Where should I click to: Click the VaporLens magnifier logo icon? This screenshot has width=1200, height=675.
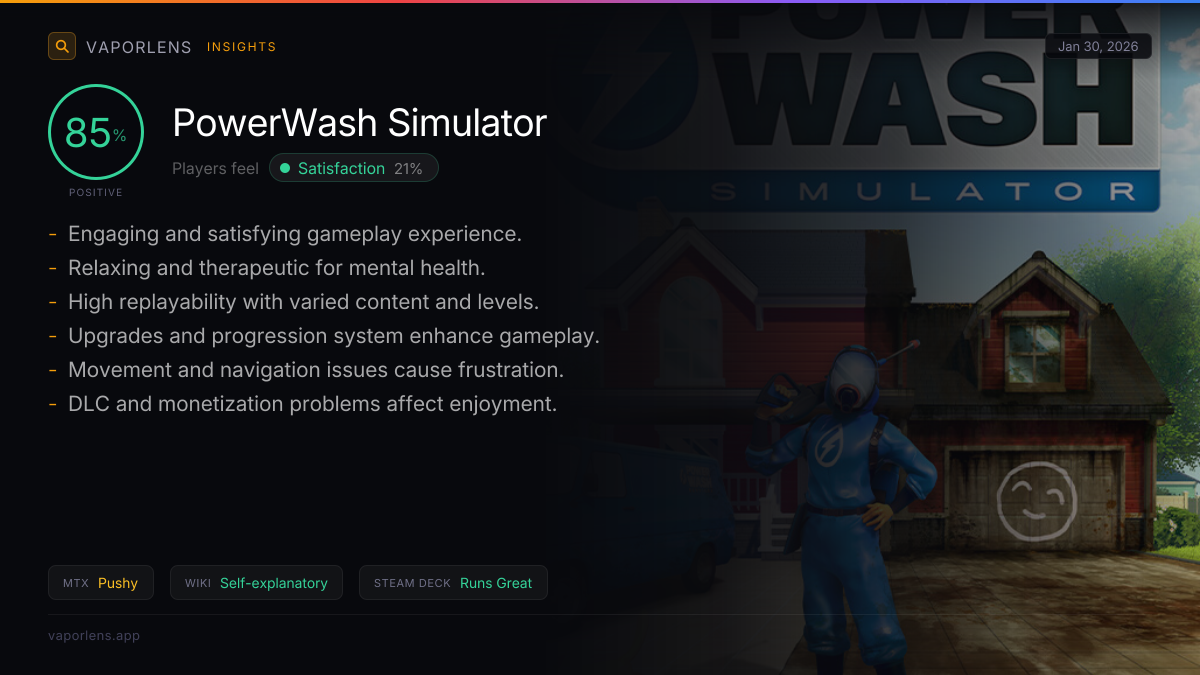(62, 46)
